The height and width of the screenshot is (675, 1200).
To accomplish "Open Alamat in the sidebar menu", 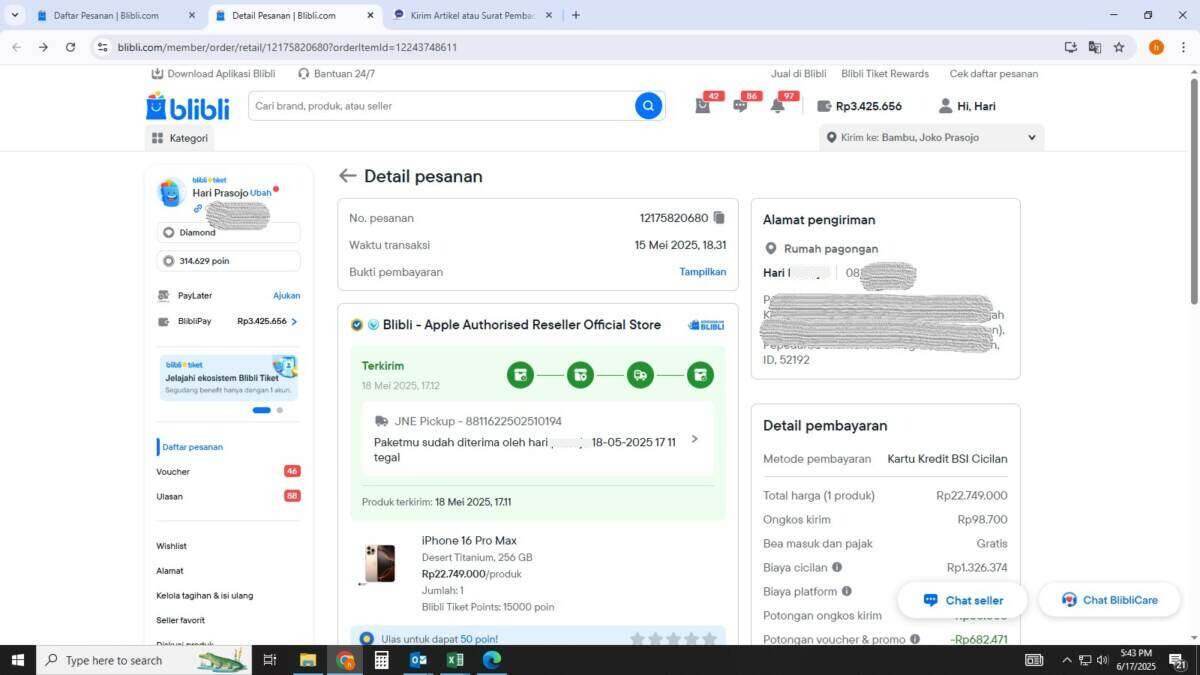I will coord(170,571).
